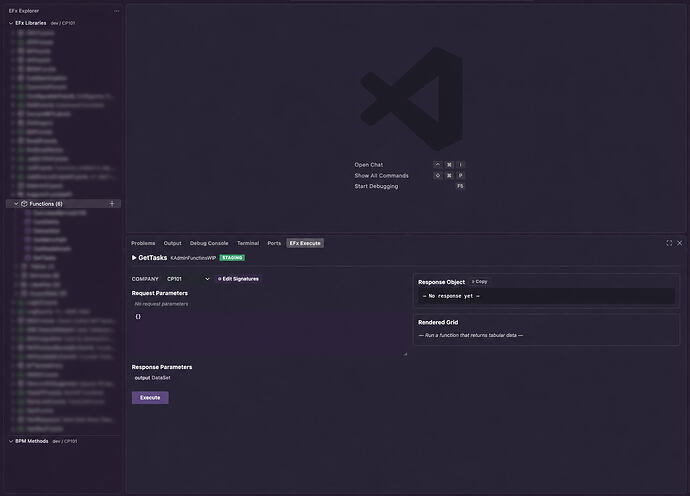Click the 'Show All Commands' hint

point(382,176)
